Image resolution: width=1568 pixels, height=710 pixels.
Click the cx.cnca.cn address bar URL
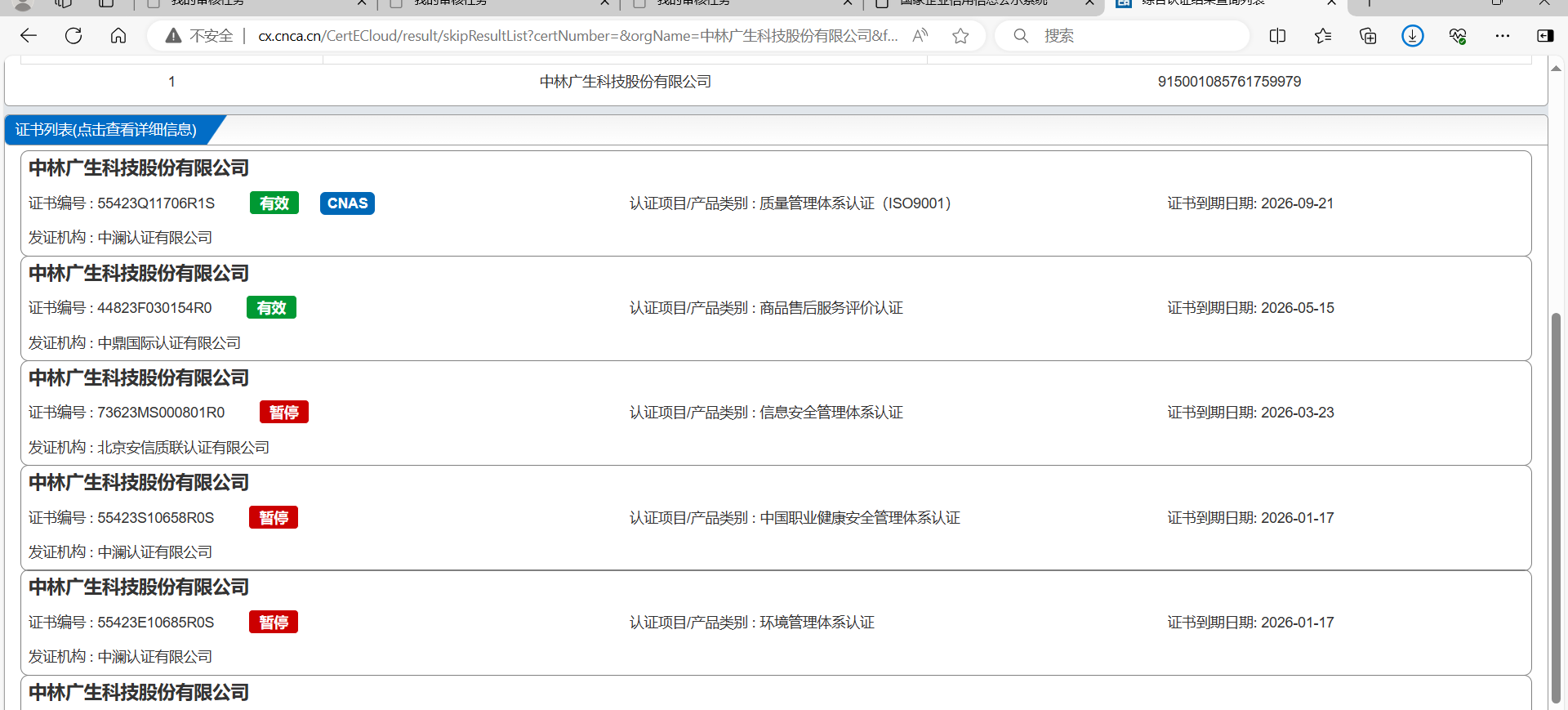577,36
